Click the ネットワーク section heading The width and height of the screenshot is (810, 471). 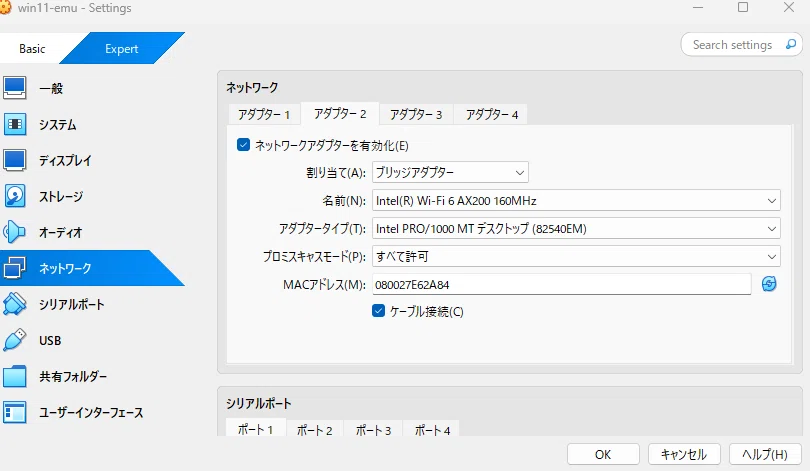tap(252, 87)
